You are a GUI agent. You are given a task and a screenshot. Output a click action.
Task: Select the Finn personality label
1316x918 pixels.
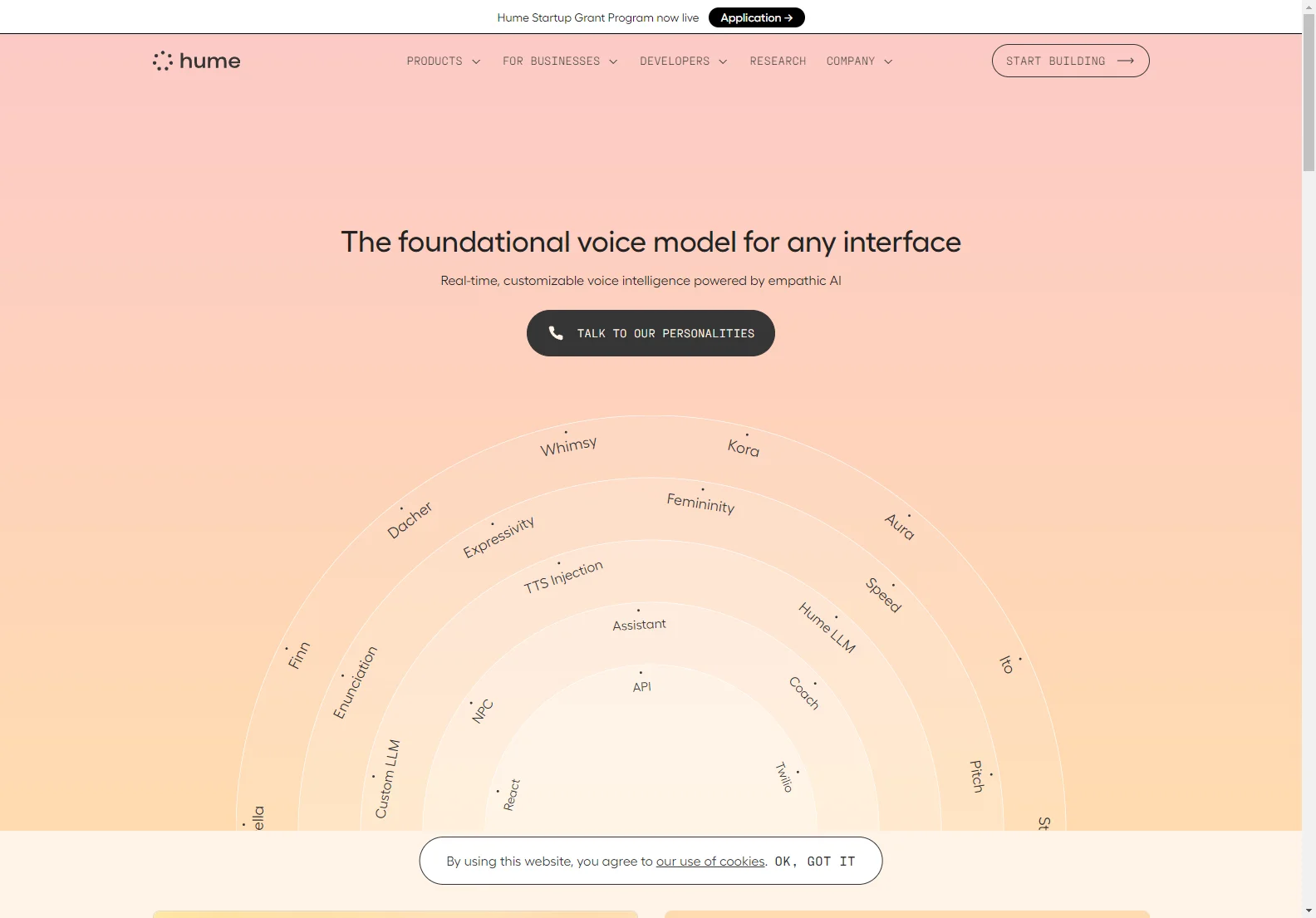(x=298, y=655)
